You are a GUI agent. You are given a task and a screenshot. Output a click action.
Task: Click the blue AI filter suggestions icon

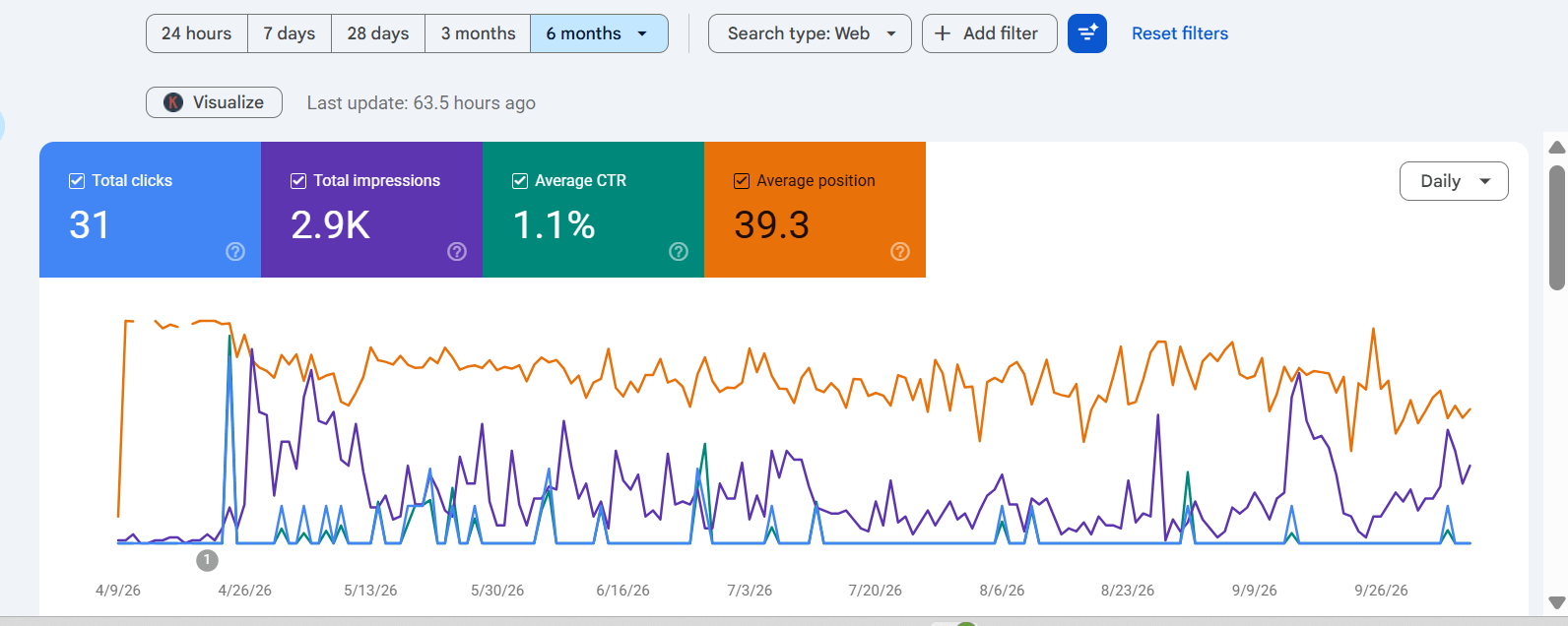tap(1087, 33)
